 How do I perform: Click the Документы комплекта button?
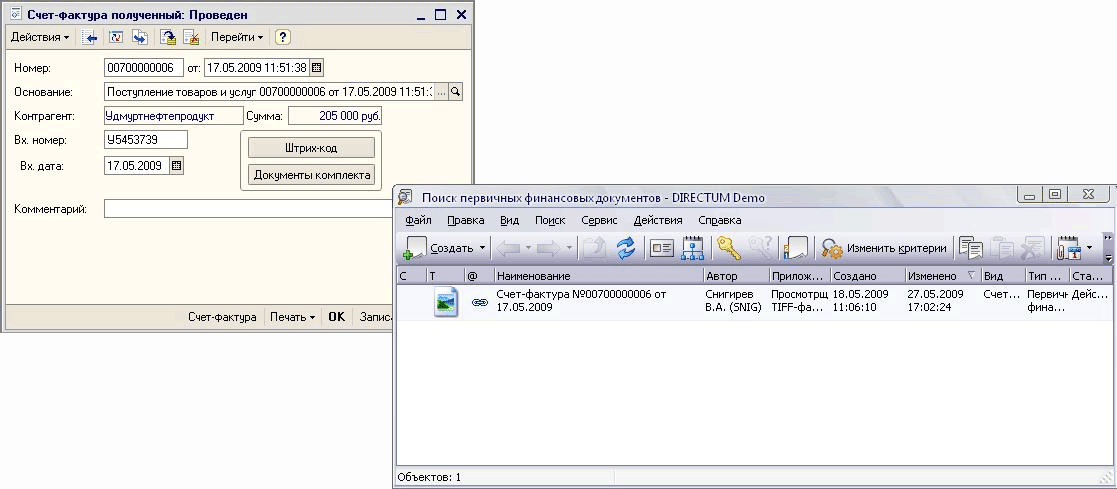pos(311,175)
